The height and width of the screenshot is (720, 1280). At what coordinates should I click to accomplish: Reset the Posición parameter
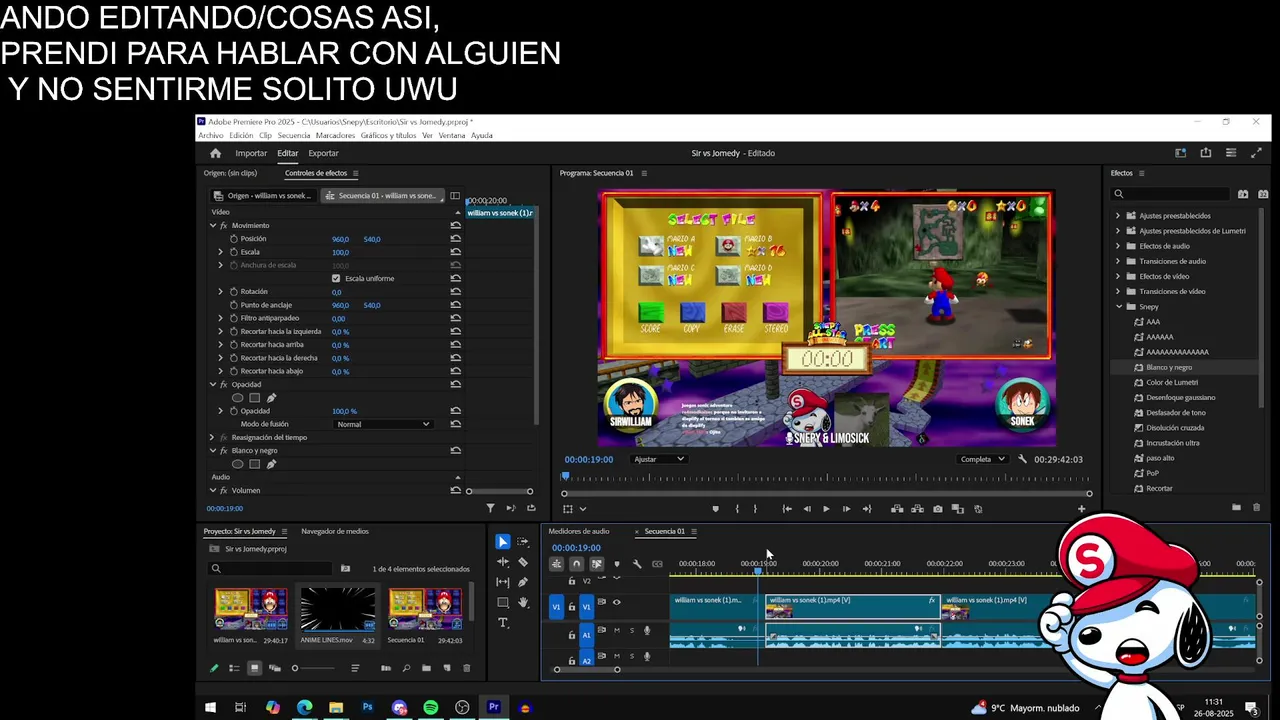coord(455,239)
